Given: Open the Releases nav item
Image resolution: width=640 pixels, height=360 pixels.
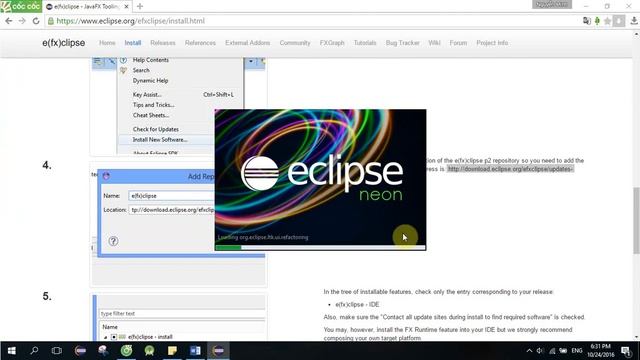Looking at the screenshot, I should click(162, 43).
